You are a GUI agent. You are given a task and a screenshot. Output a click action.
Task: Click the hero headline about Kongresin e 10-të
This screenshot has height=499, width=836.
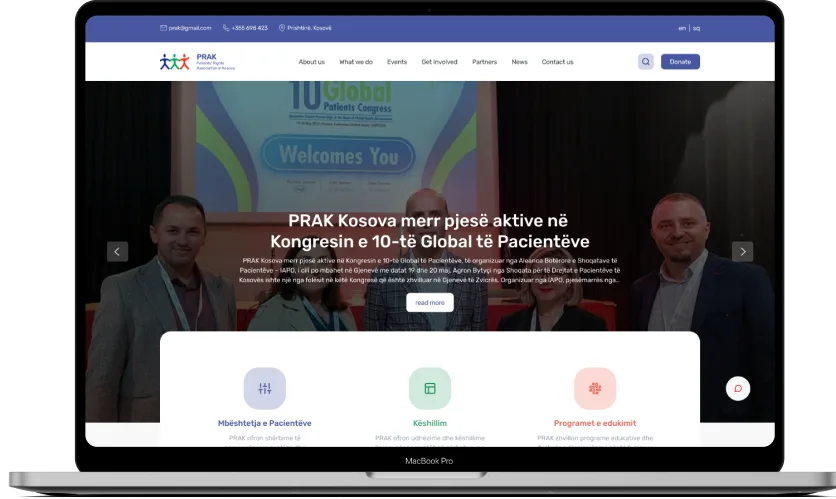coord(430,231)
